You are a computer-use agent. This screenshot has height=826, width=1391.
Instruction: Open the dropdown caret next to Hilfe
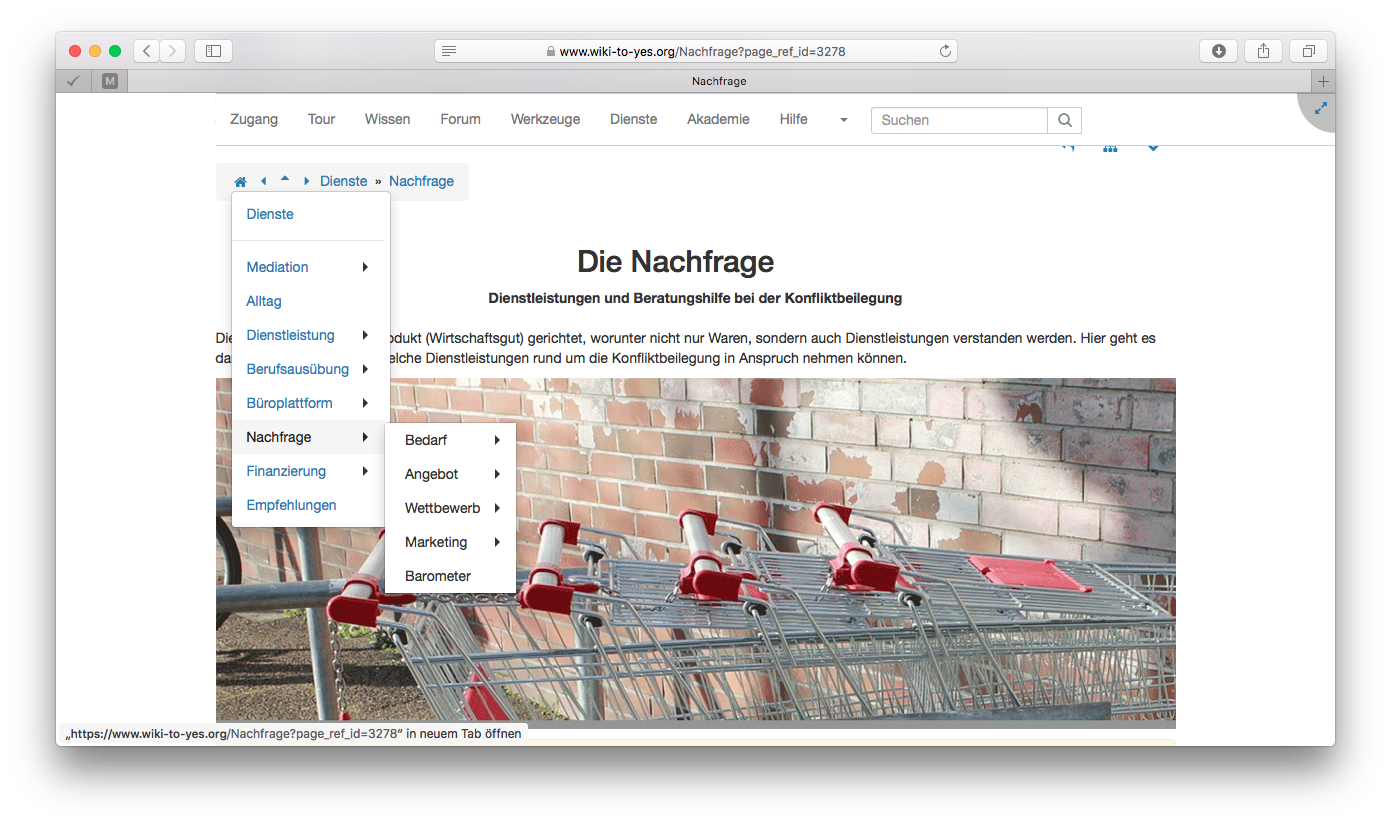843,120
